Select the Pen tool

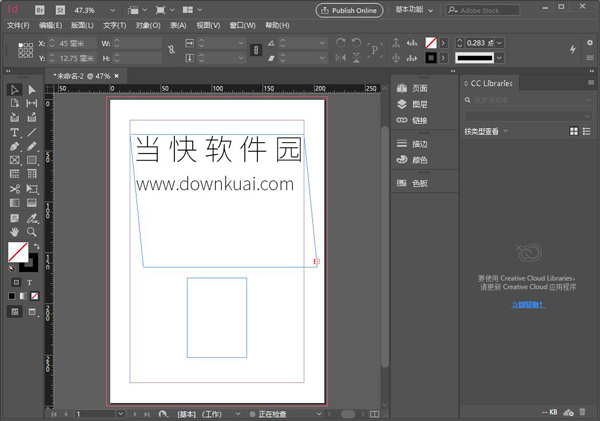pos(15,146)
